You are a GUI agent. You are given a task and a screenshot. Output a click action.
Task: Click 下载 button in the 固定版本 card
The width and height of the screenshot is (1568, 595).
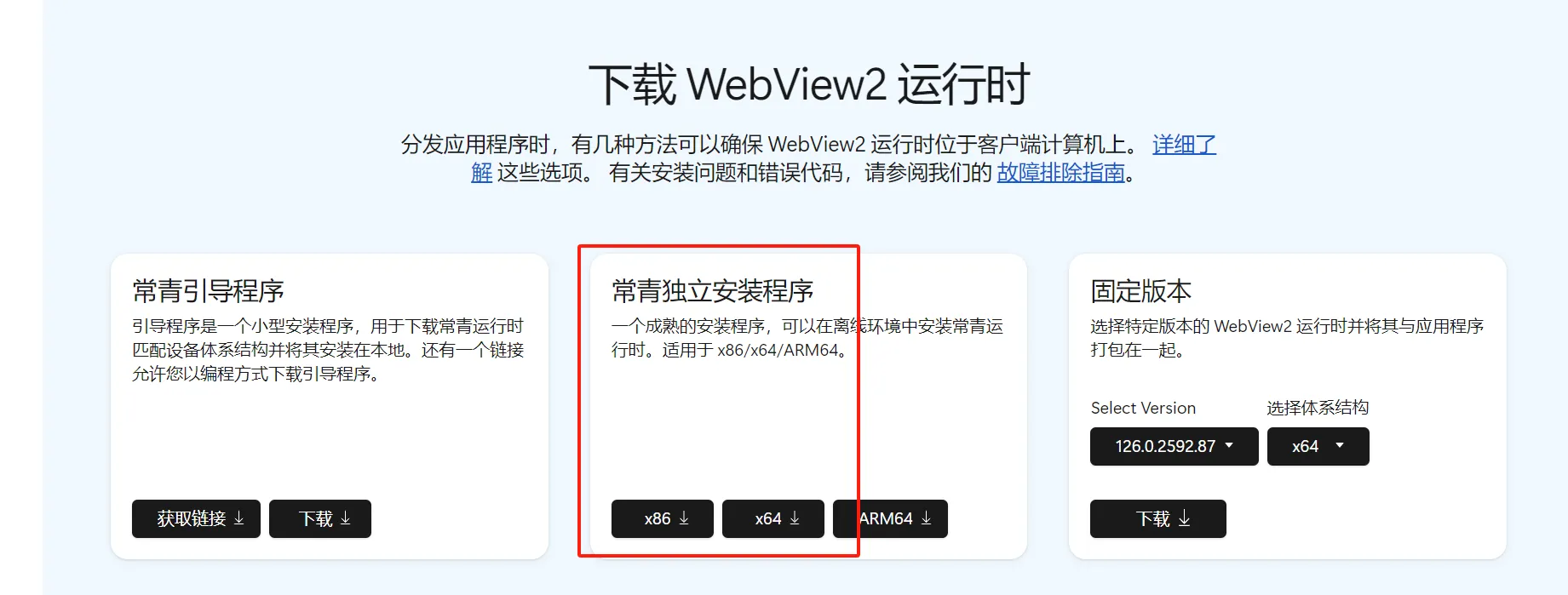(1158, 518)
